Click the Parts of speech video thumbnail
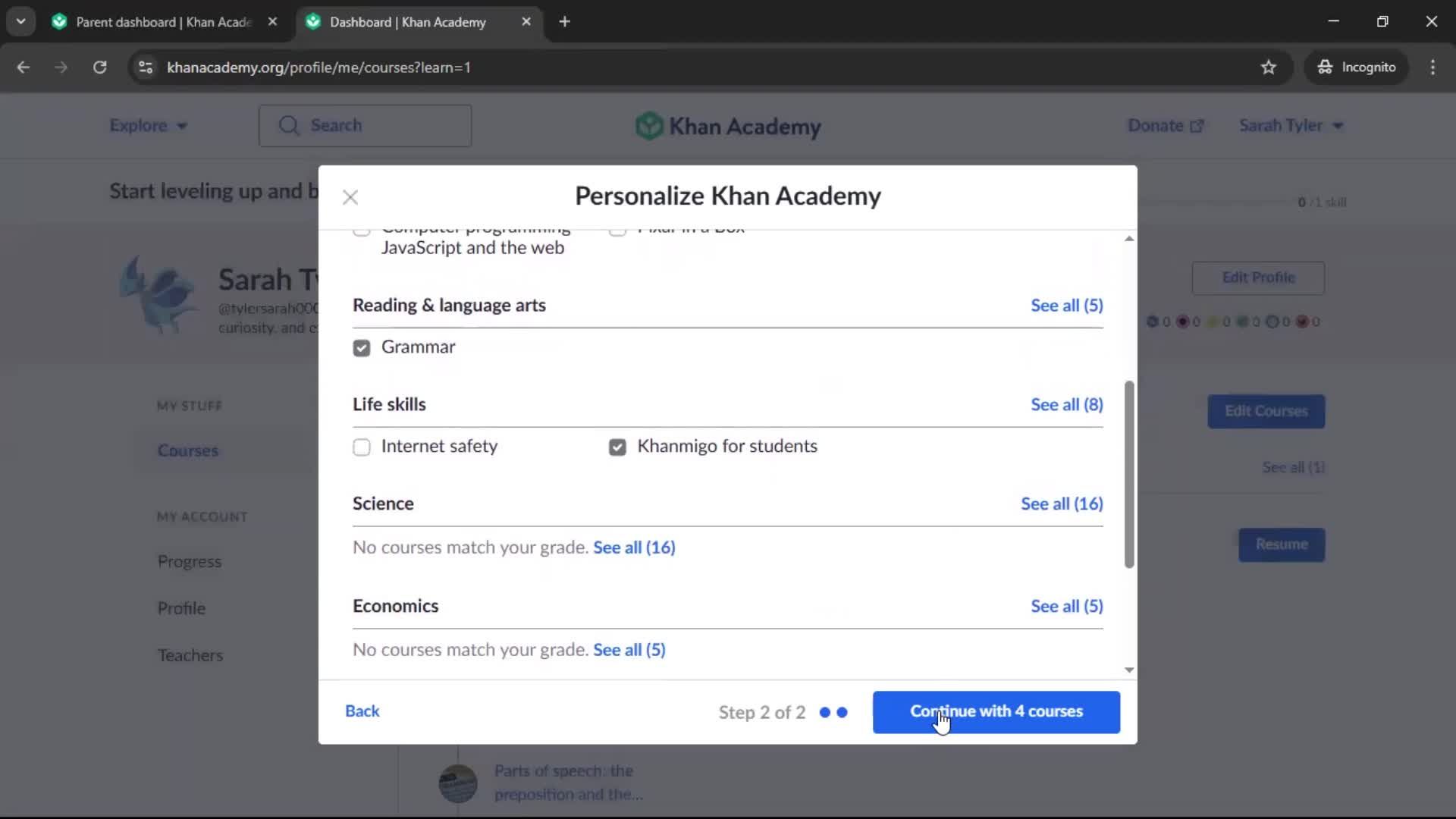Image resolution: width=1456 pixels, height=819 pixels. 458,783
